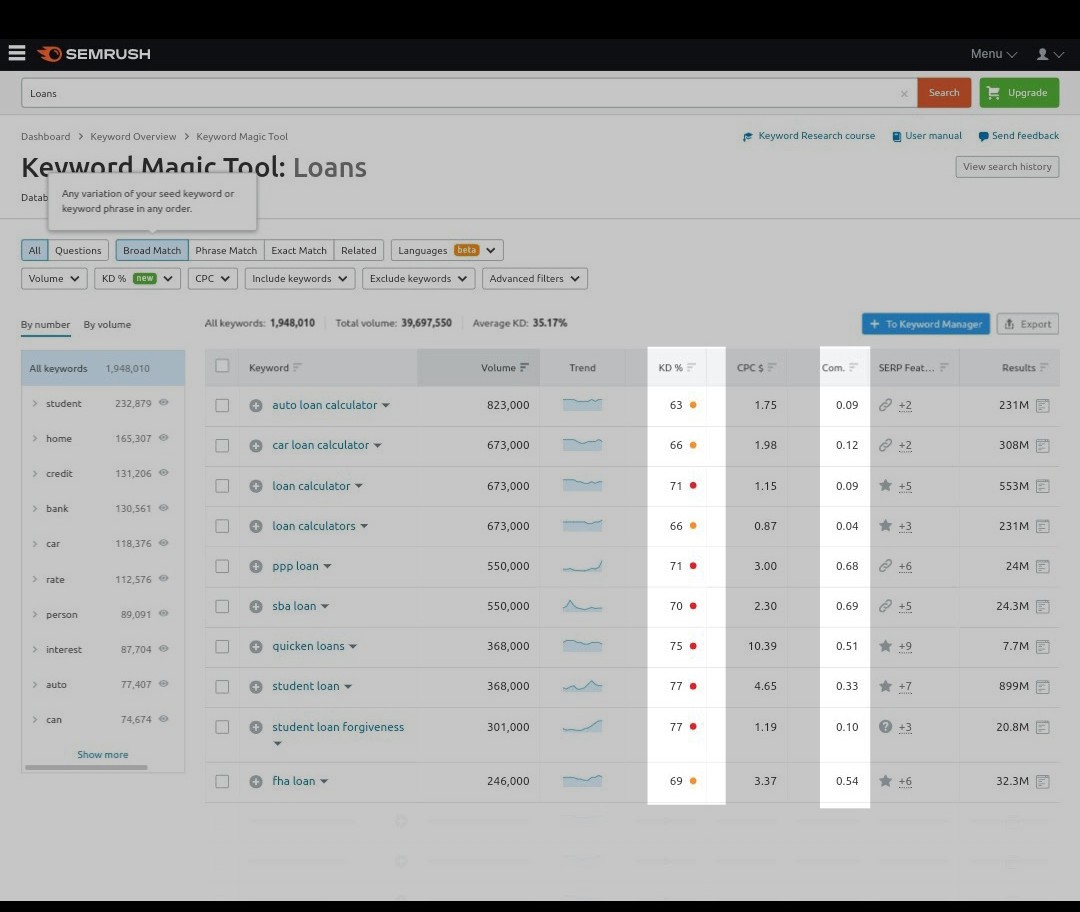This screenshot has height=912, width=1080.
Task: Open the KD % filter dropdown
Action: 137,278
